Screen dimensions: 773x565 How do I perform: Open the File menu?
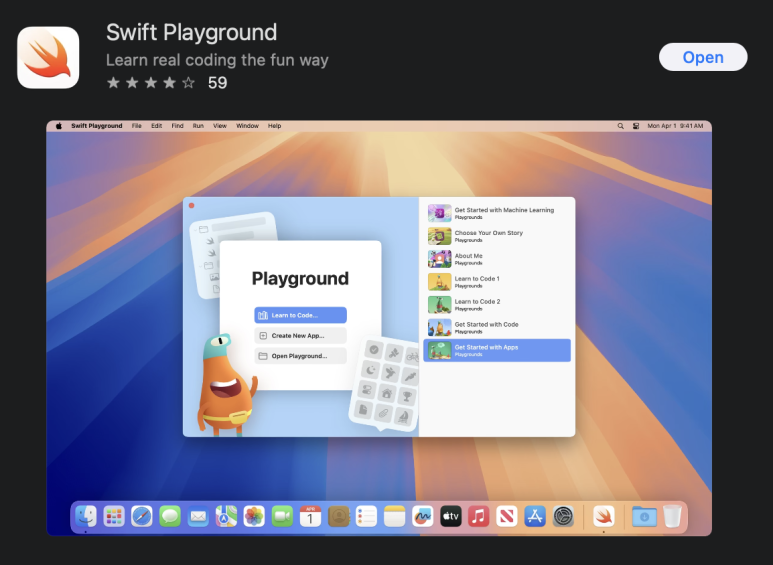(137, 126)
